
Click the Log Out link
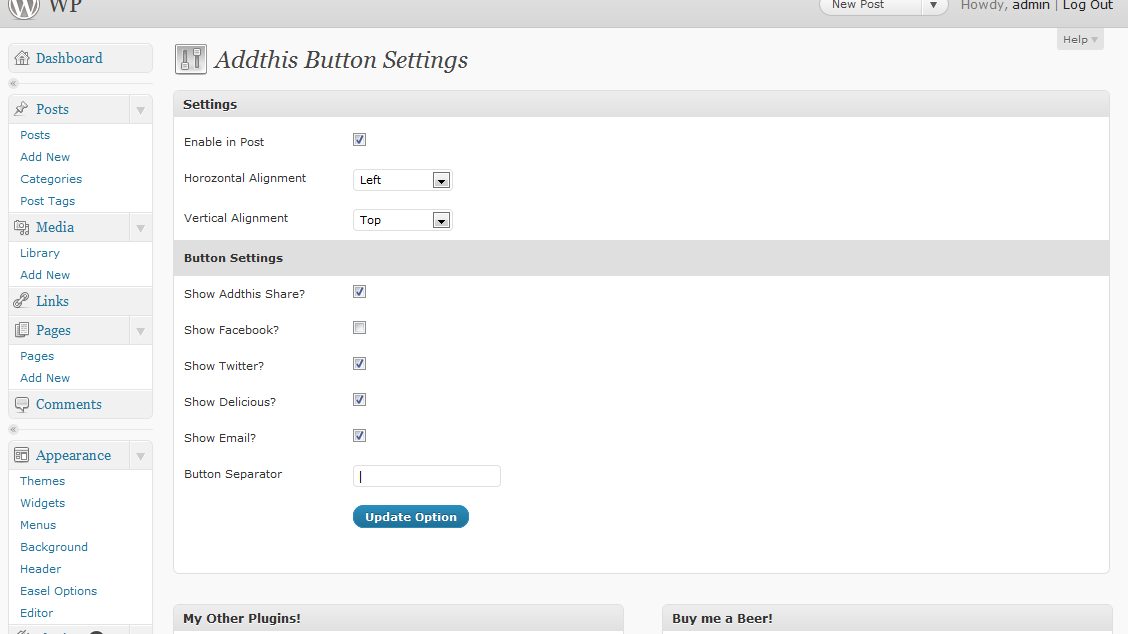click(1088, 6)
